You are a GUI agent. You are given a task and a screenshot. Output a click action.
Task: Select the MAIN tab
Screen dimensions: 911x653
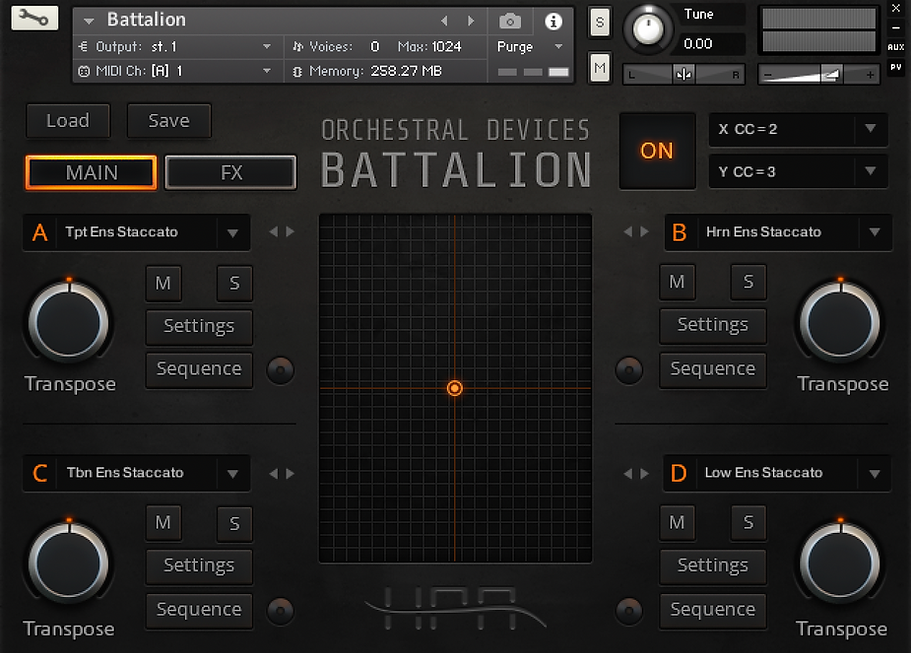click(92, 173)
